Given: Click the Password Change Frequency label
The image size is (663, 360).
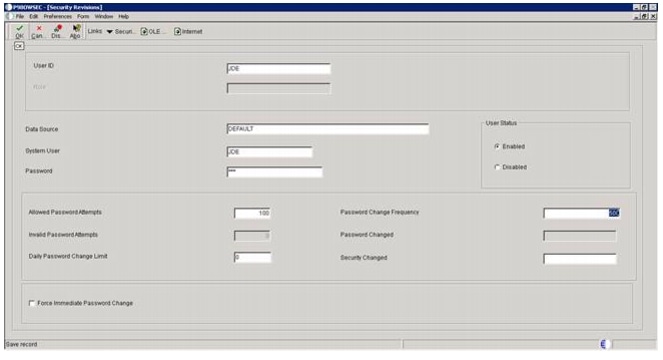Looking at the screenshot, I should click(380, 212).
